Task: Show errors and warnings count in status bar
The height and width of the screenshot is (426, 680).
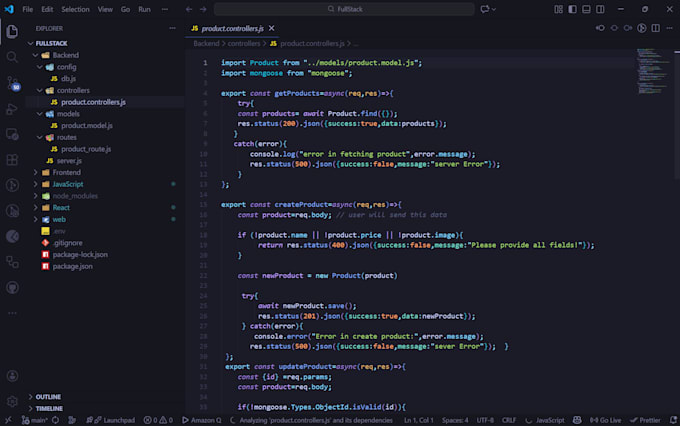Action: [158, 420]
